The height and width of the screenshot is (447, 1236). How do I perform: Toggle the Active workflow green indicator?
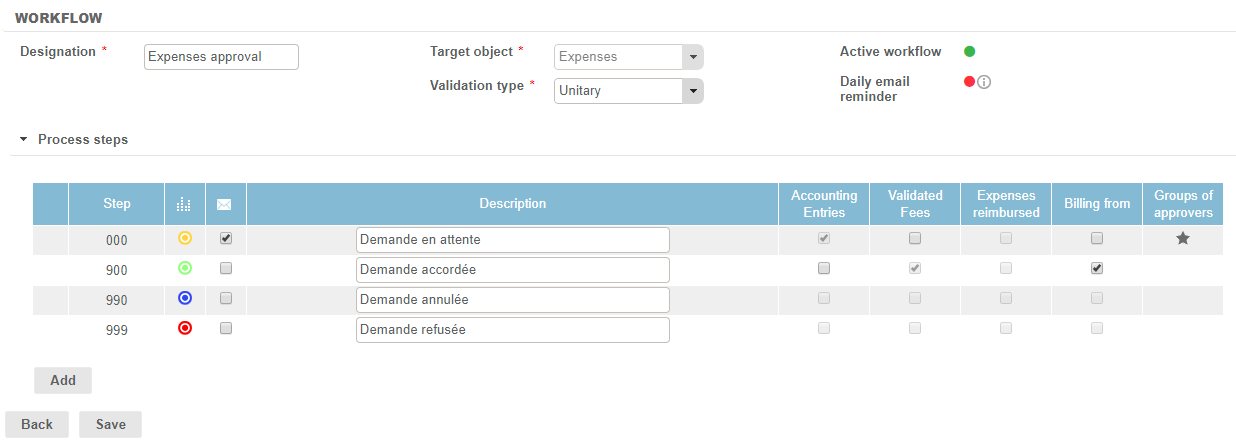(969, 52)
